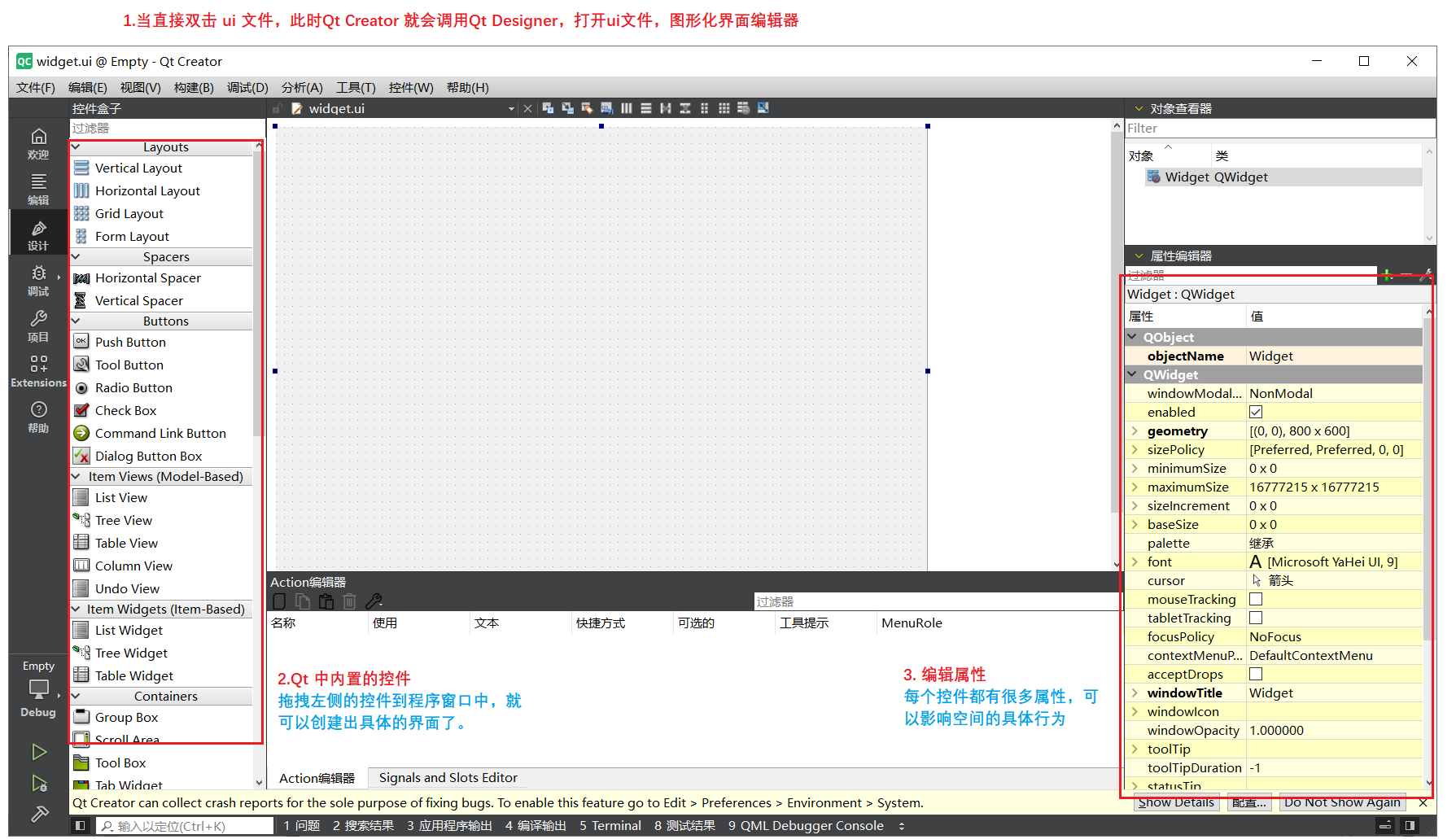Image resolution: width=1456 pixels, height=839 pixels.
Task: Open the 文件(F) menu
Action: pos(36,88)
